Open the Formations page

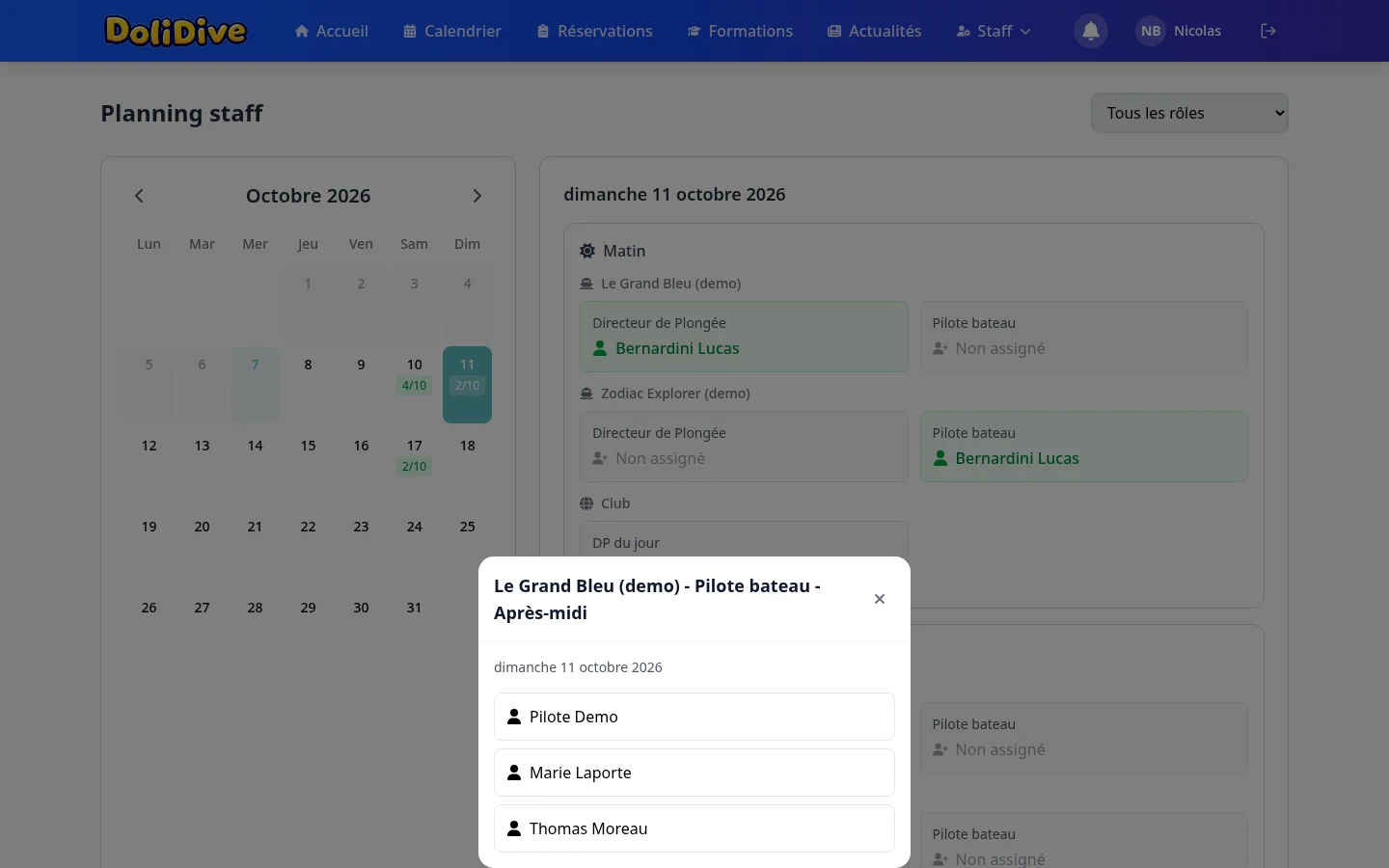pos(740,31)
